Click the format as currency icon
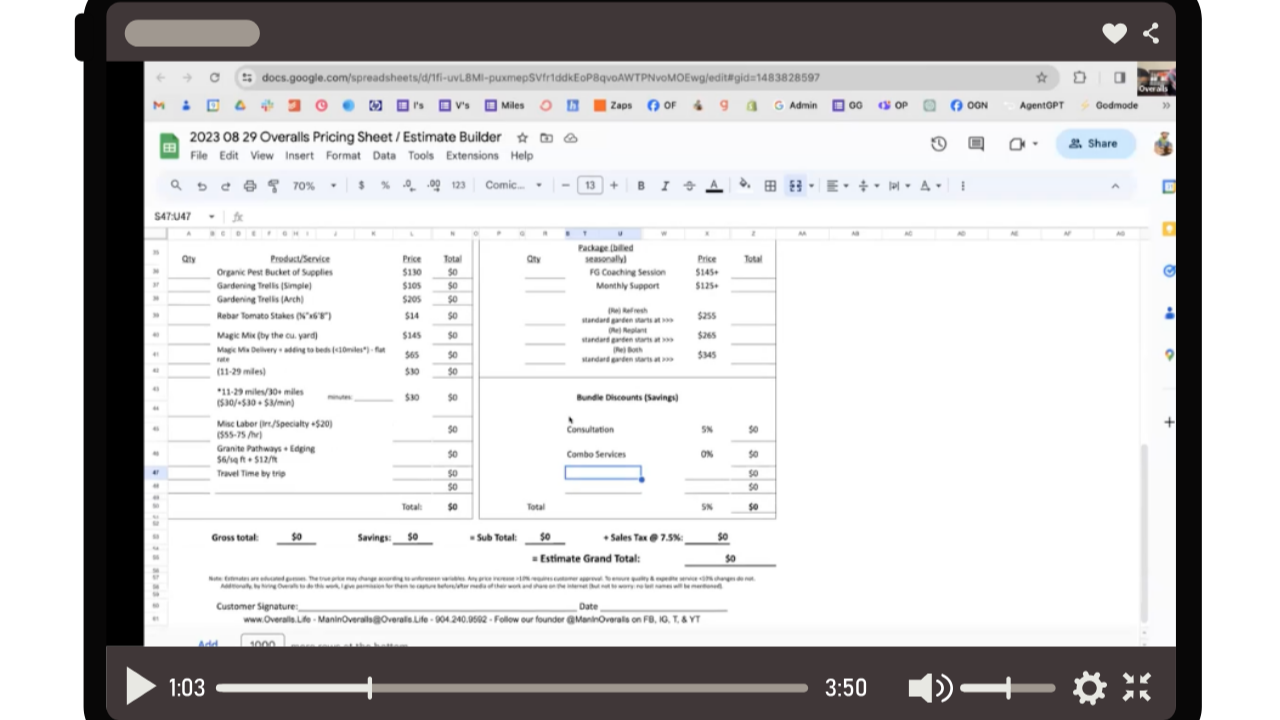 click(361, 186)
